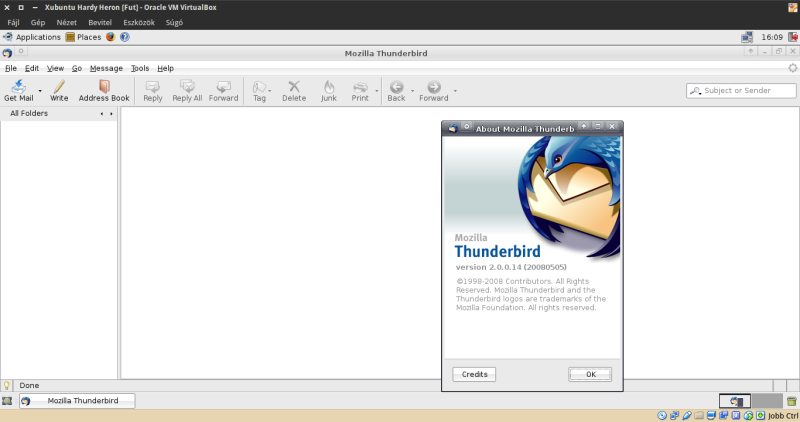Viewport: 800px width, 422px height.
Task: Click the status bar lightbulb icon
Action: click(7, 385)
